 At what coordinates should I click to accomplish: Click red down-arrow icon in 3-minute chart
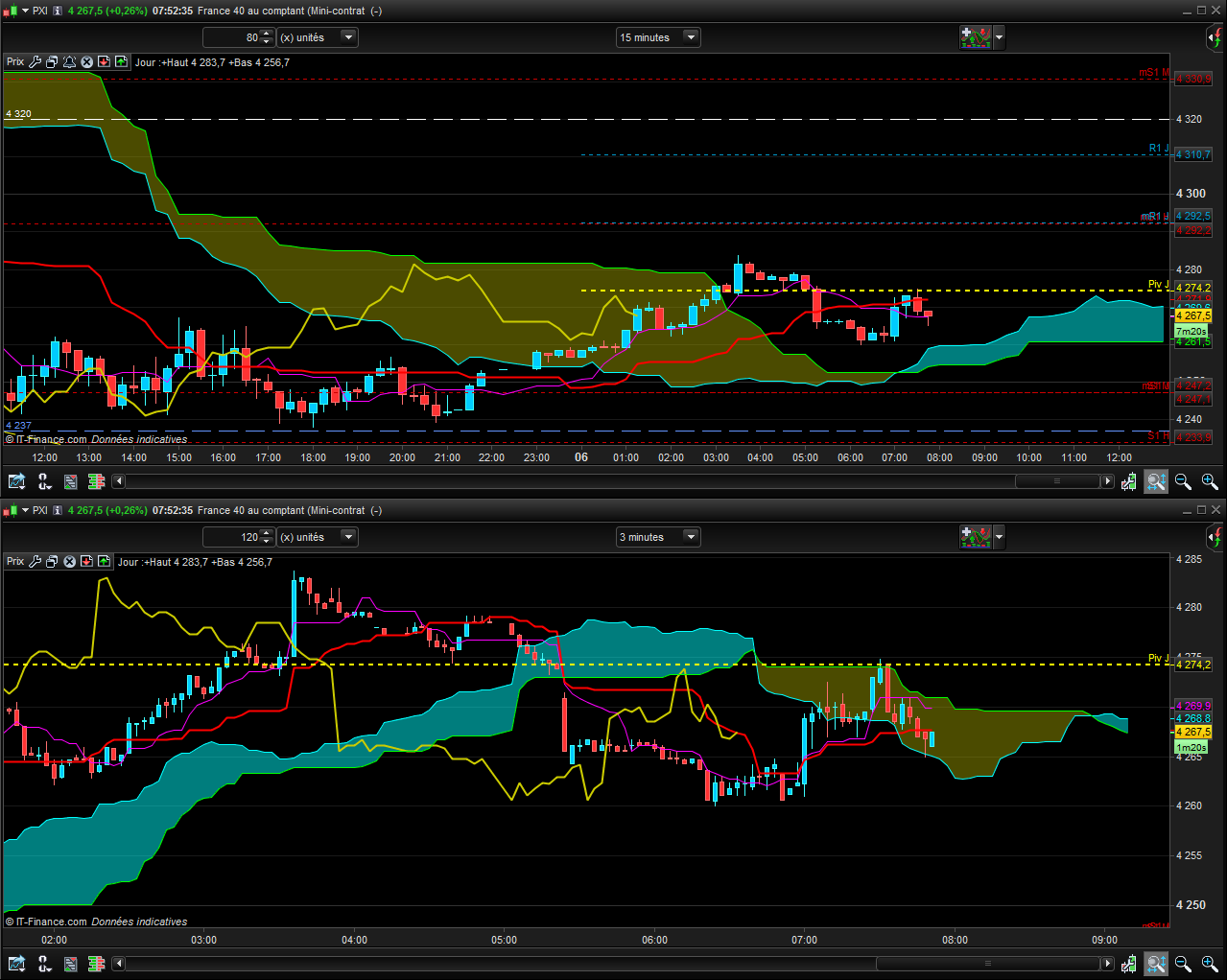86,562
